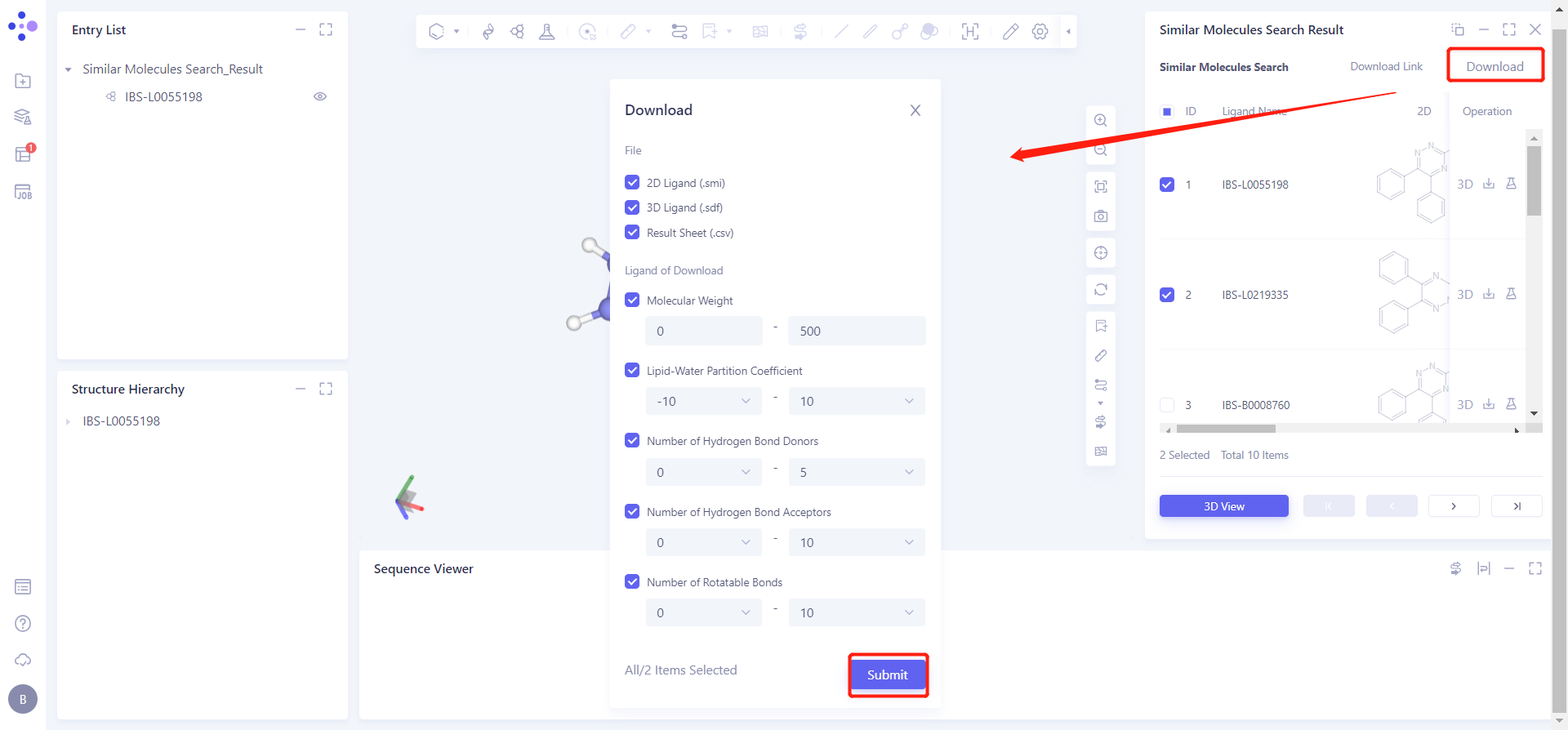Uncheck the 2D Ligand (.smi) checkbox
The image size is (1568, 730).
click(632, 183)
